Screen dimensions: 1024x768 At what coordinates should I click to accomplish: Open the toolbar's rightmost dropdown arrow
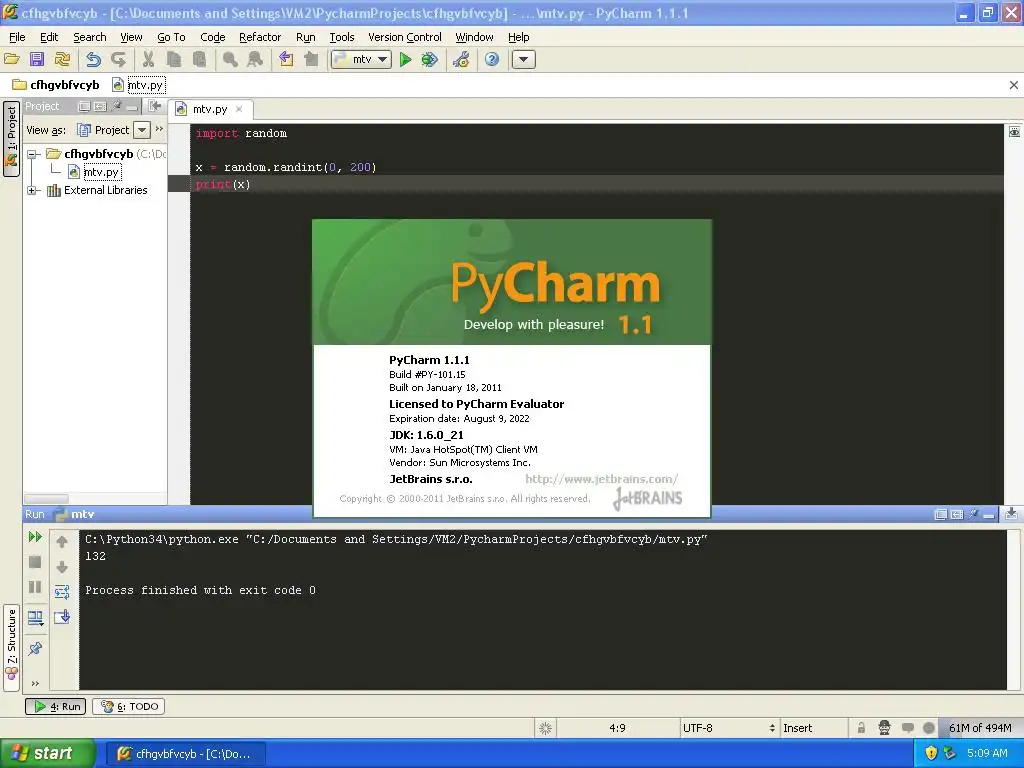[523, 59]
